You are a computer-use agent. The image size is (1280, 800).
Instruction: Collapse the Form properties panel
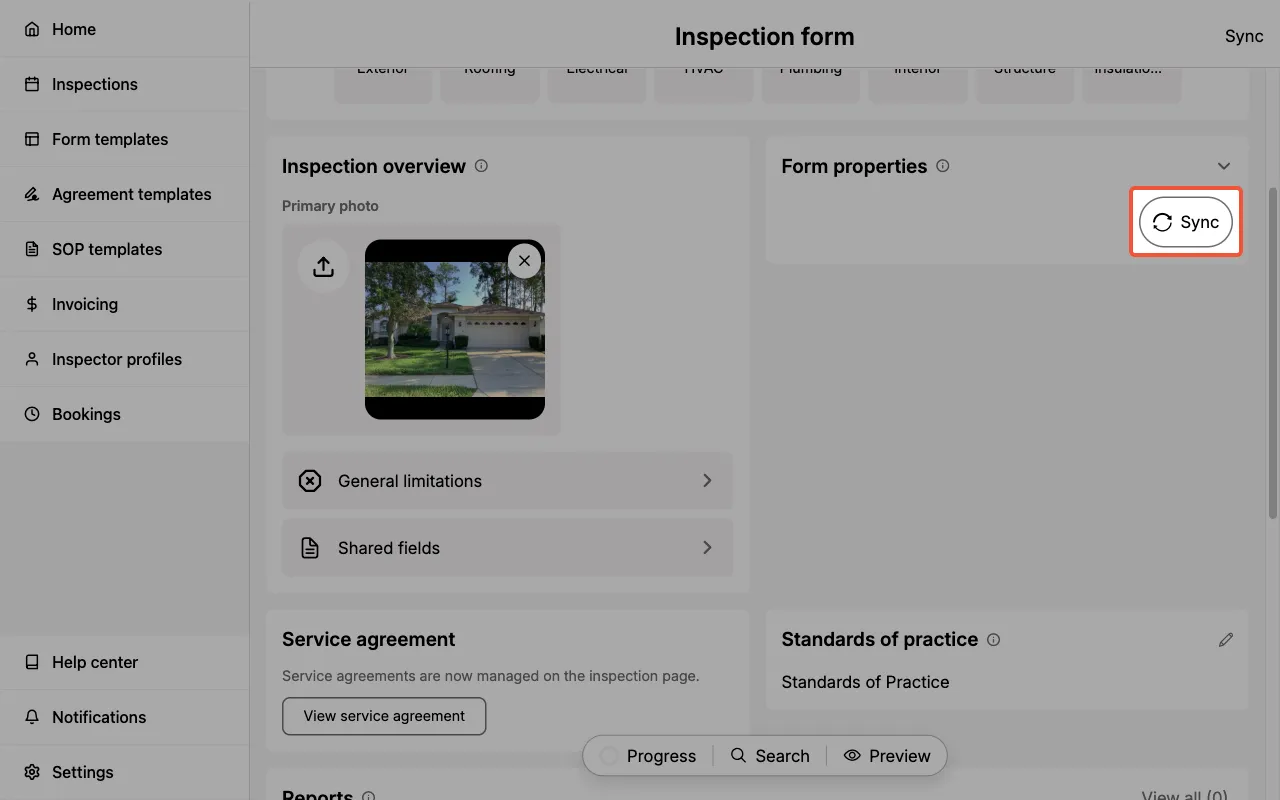[x=1224, y=166]
